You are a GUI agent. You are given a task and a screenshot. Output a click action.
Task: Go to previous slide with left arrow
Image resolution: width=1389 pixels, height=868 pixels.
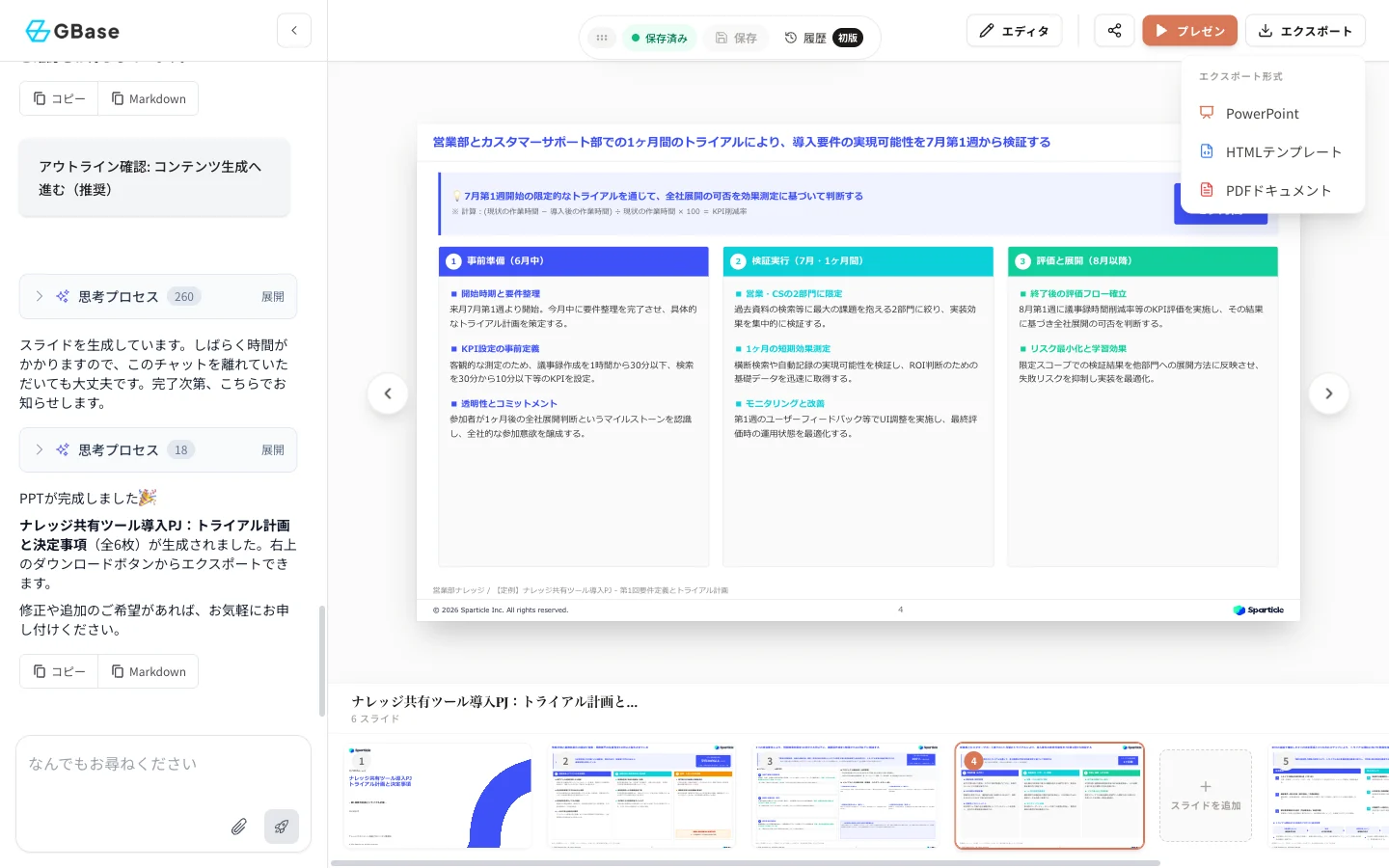click(x=388, y=393)
